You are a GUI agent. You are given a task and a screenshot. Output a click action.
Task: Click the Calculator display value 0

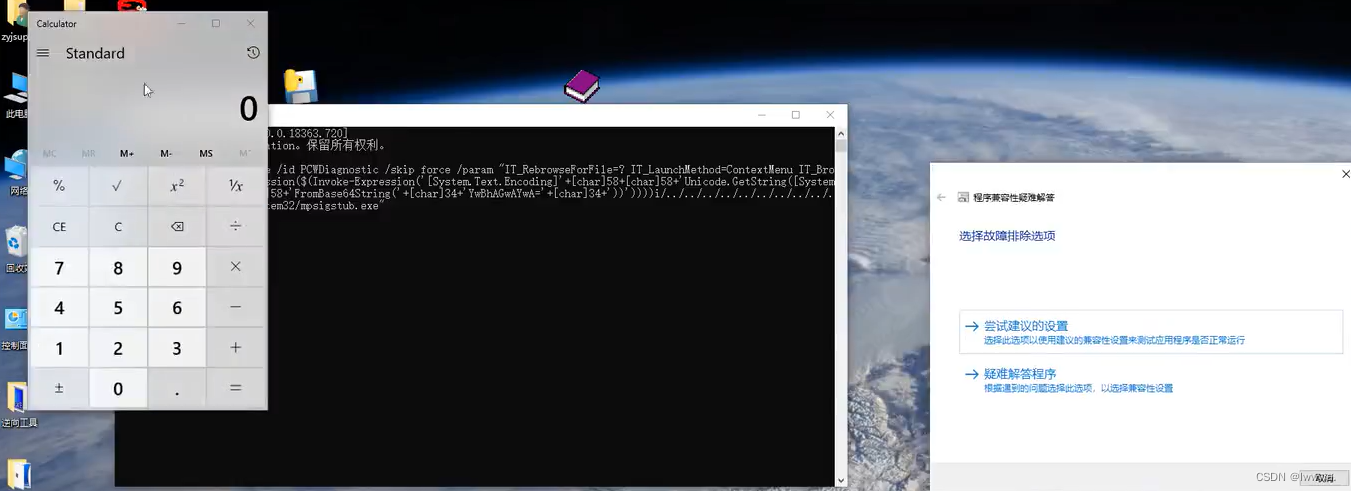[249, 109]
